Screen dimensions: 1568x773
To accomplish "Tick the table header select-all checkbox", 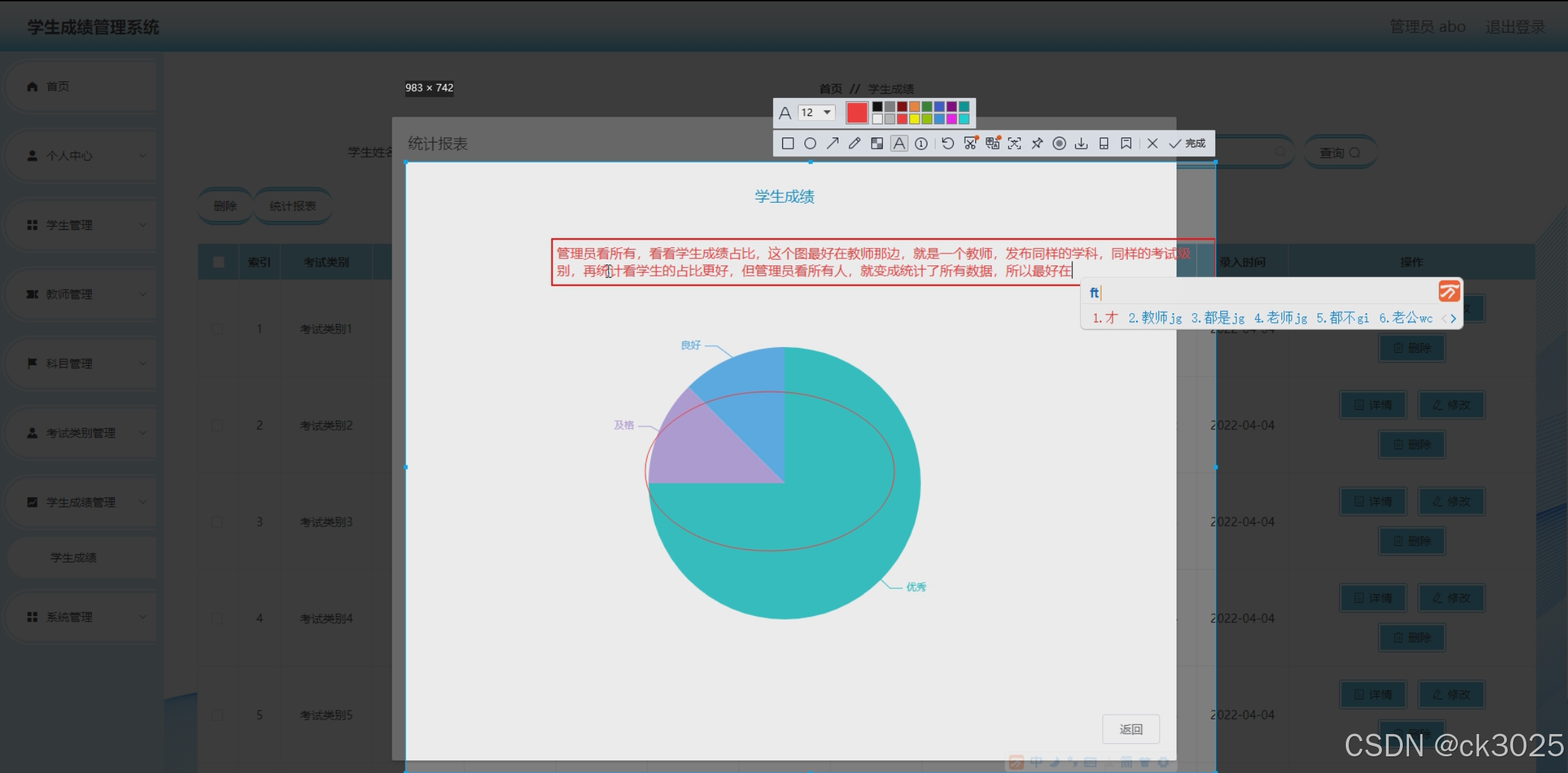I will click(219, 262).
